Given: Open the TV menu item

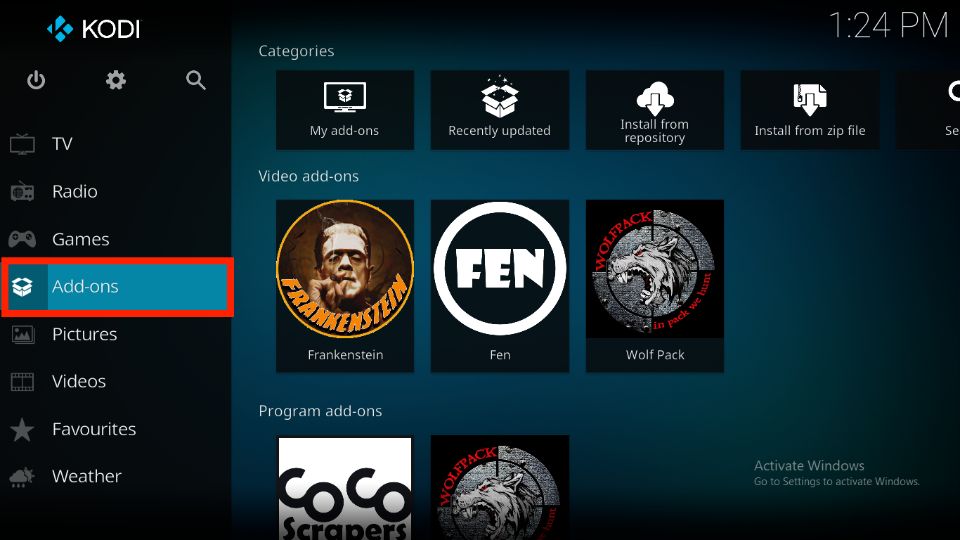Looking at the screenshot, I should [x=62, y=144].
